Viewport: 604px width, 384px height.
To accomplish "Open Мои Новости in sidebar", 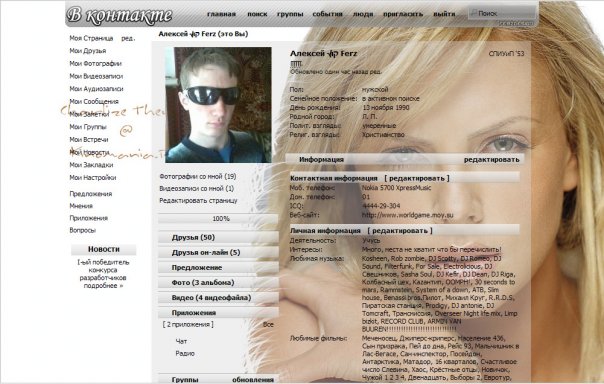I will pyautogui.click(x=89, y=152).
